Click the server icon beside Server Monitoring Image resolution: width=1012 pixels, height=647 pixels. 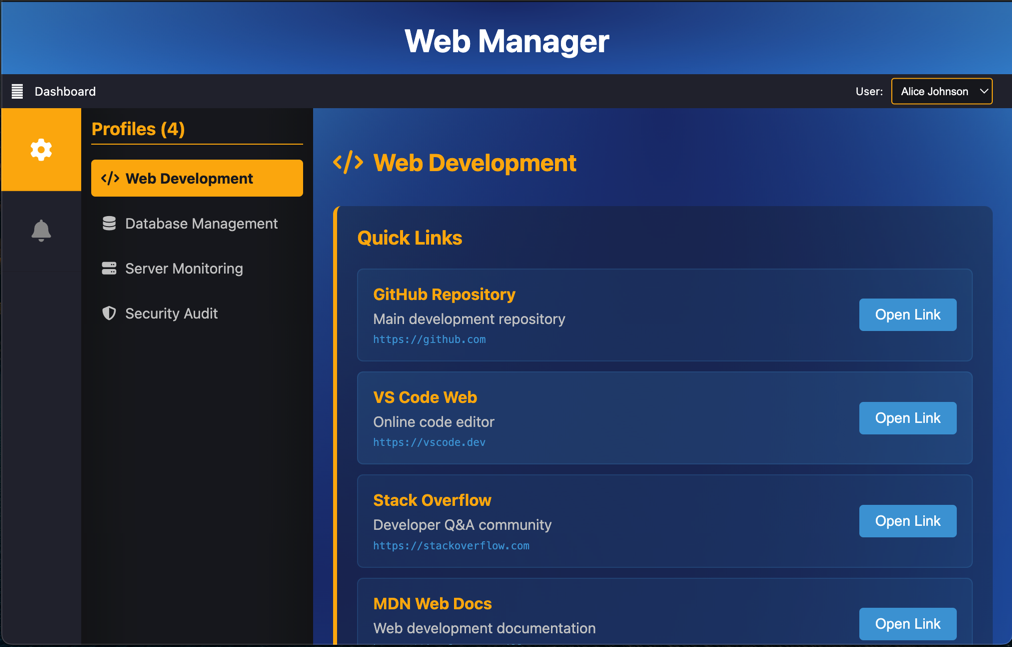109,269
